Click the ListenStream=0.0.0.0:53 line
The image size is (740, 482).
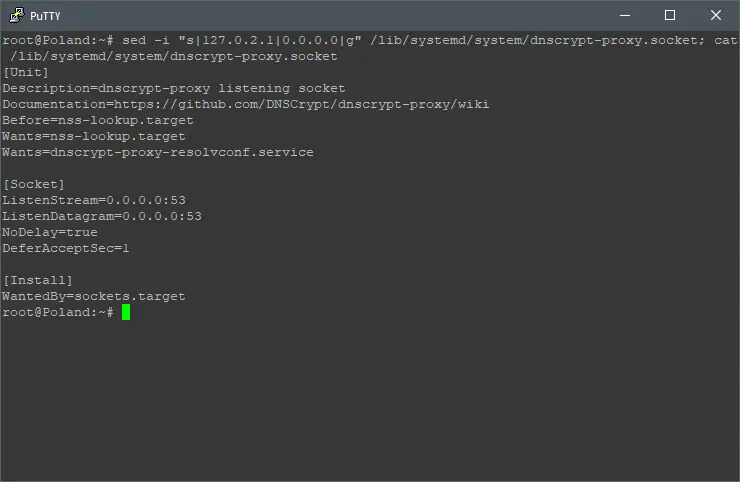point(94,200)
